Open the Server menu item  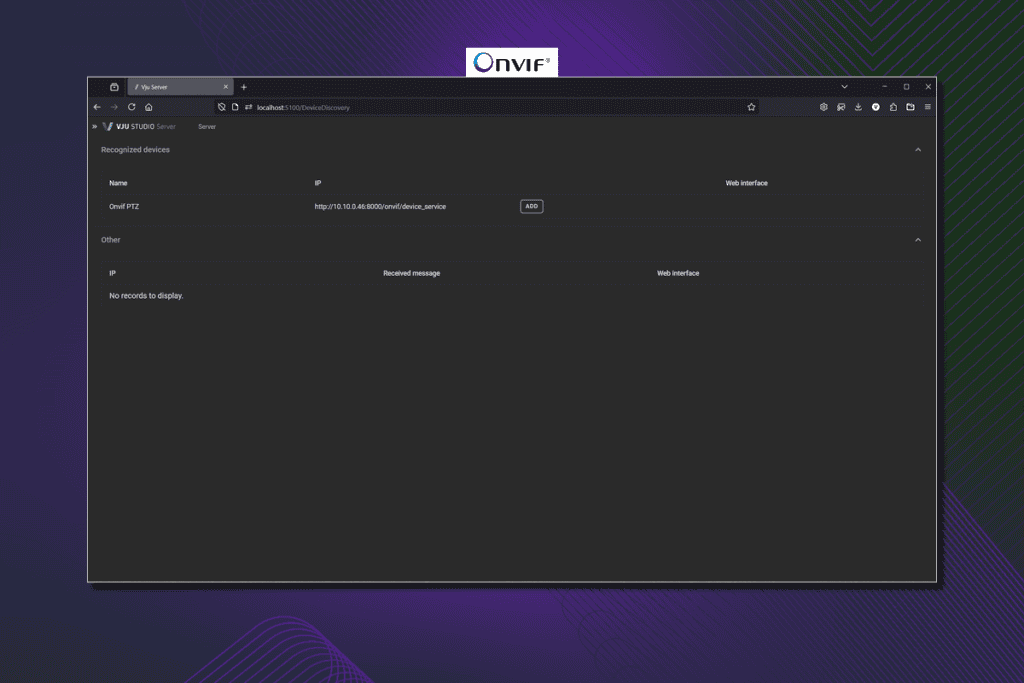click(207, 127)
